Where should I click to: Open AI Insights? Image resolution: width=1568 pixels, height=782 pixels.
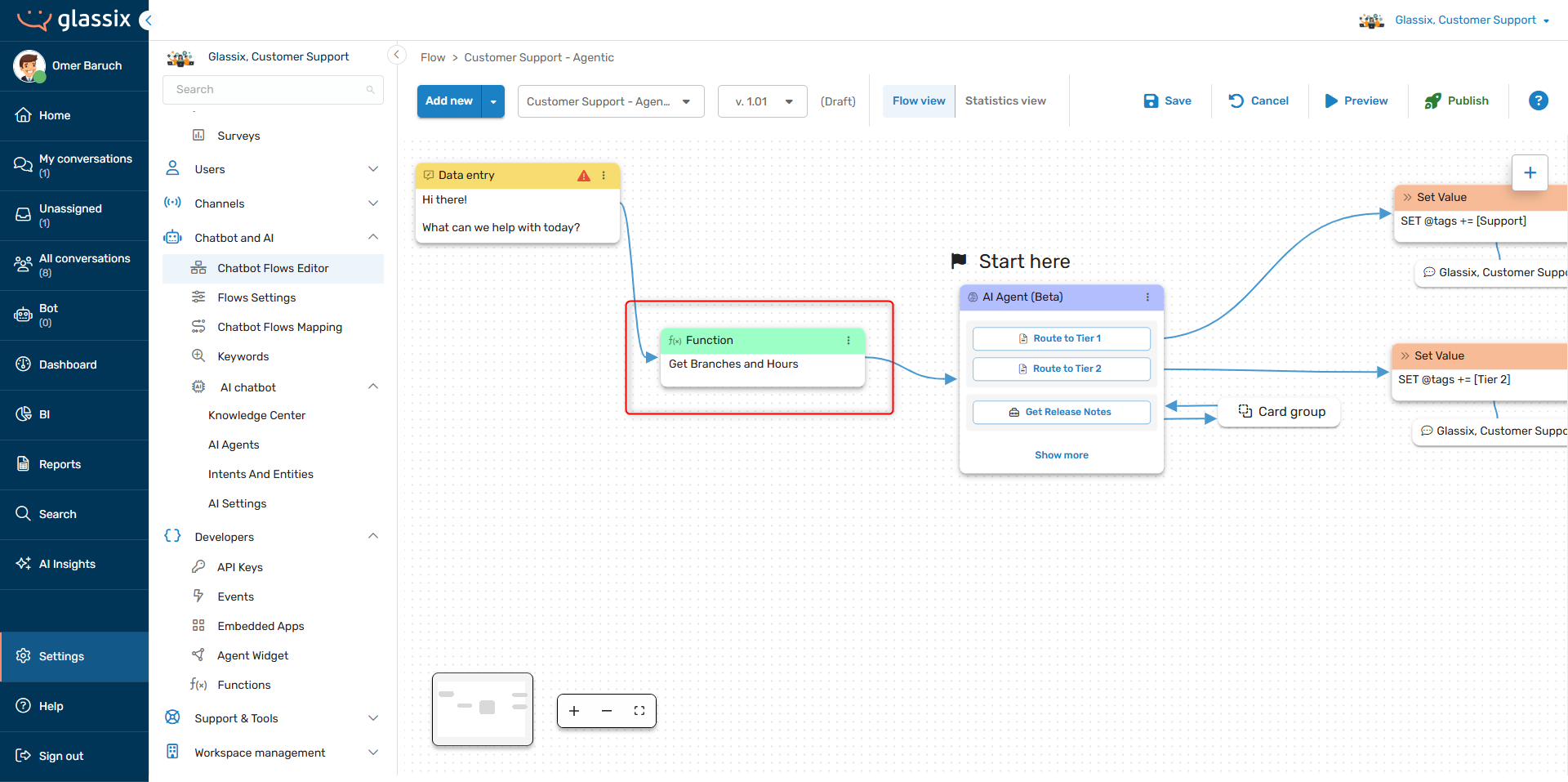tap(74, 564)
